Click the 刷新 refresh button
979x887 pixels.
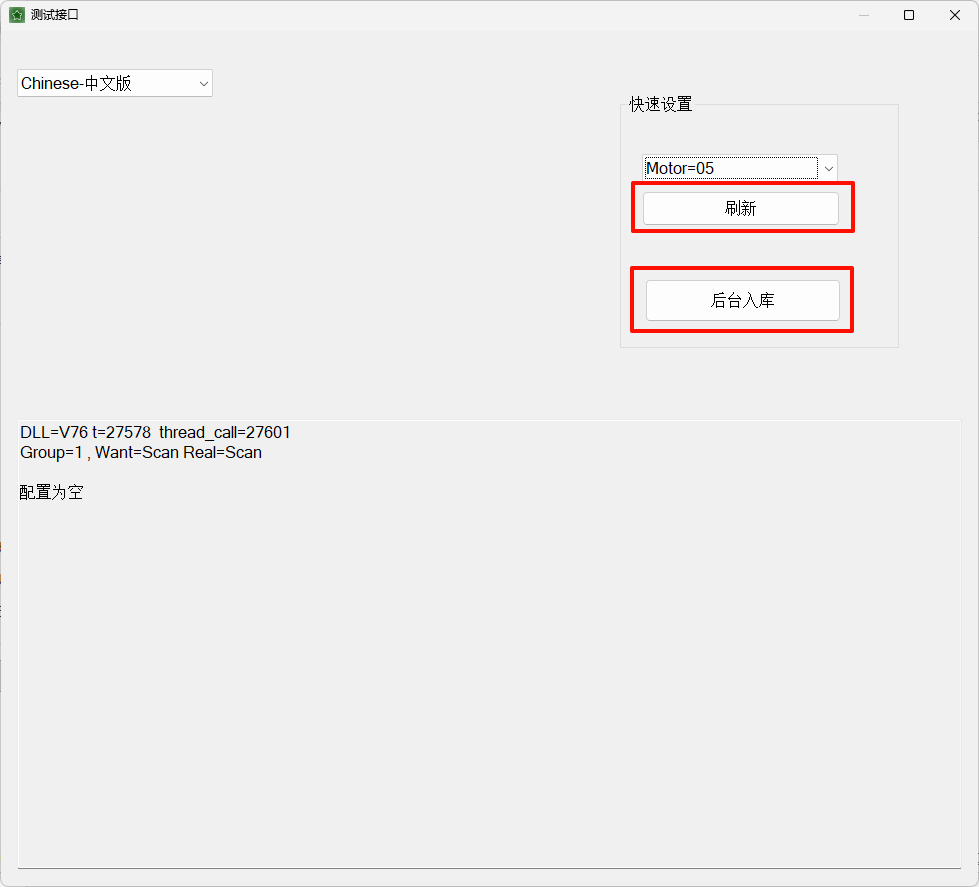tap(740, 208)
